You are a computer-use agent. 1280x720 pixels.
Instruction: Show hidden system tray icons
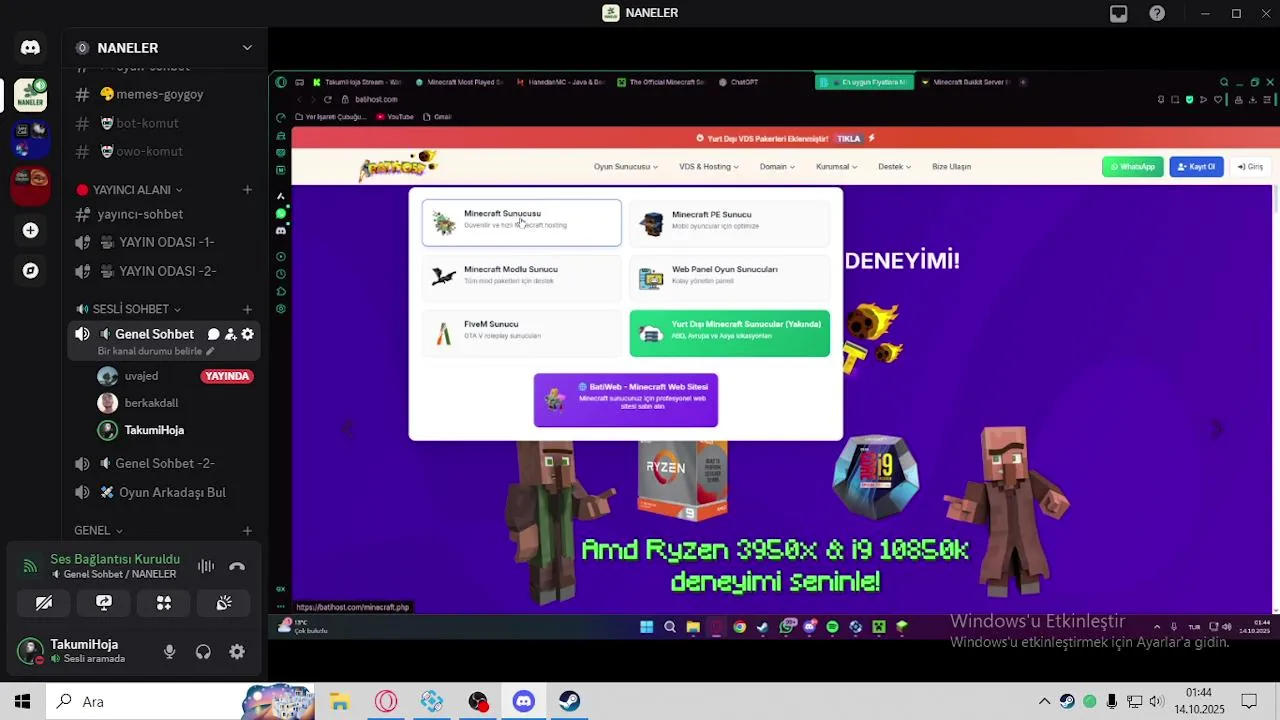[x=1044, y=701]
